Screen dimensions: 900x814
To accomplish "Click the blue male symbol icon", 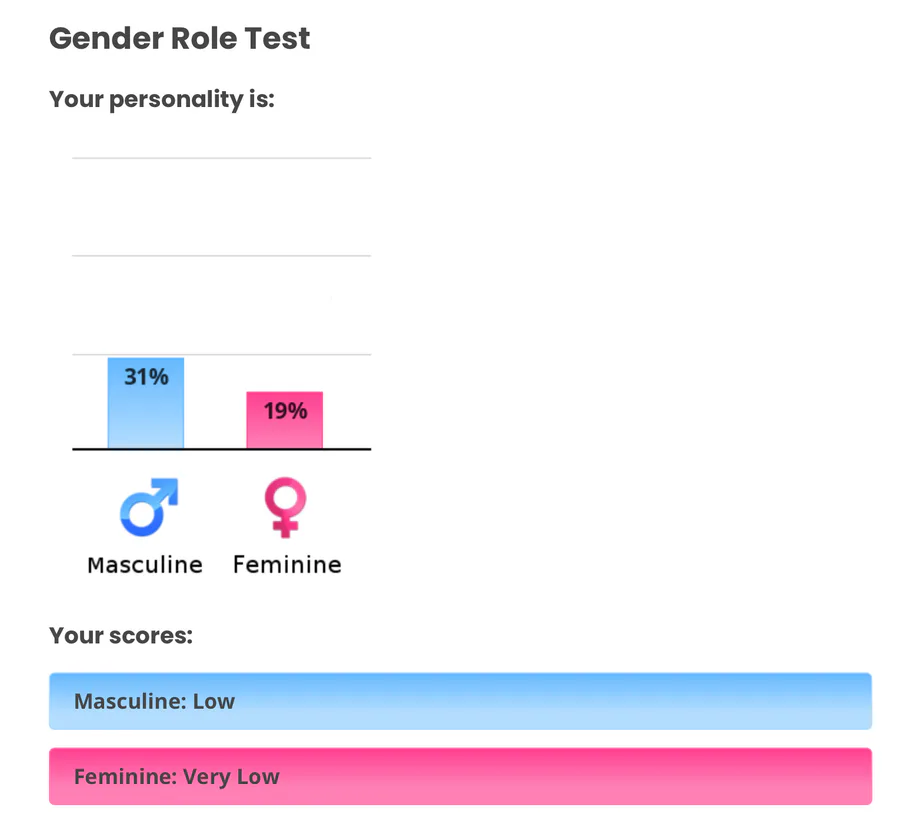I will (x=148, y=508).
